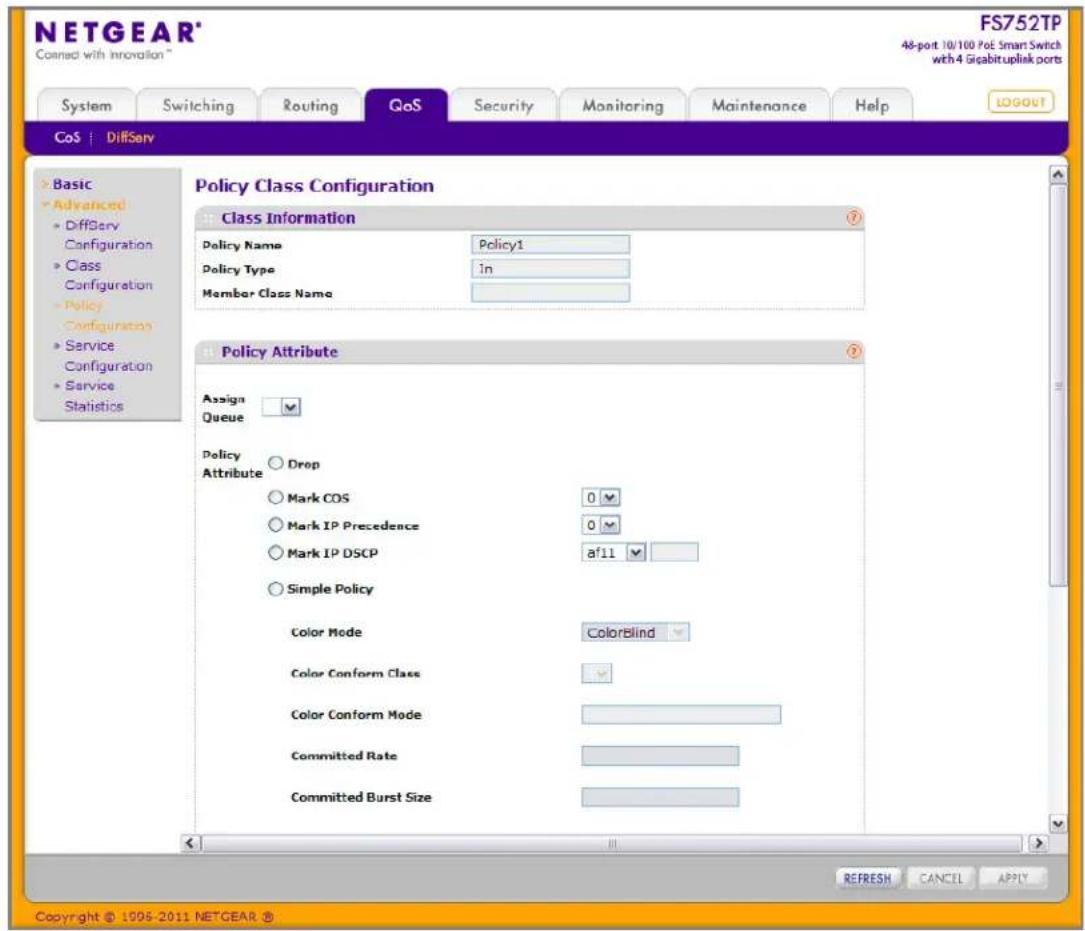Open the DiffServ submenu
The image size is (1085, 931).
tap(130, 137)
